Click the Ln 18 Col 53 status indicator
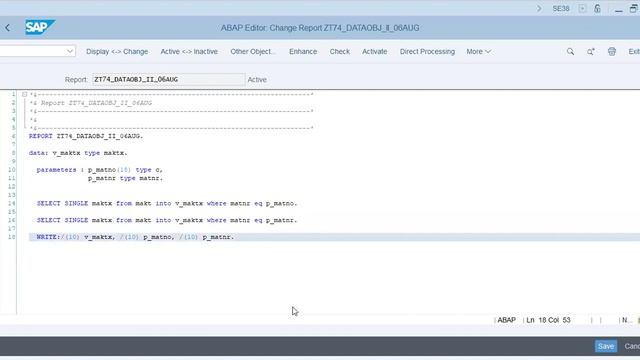640x360 pixels. point(548,320)
